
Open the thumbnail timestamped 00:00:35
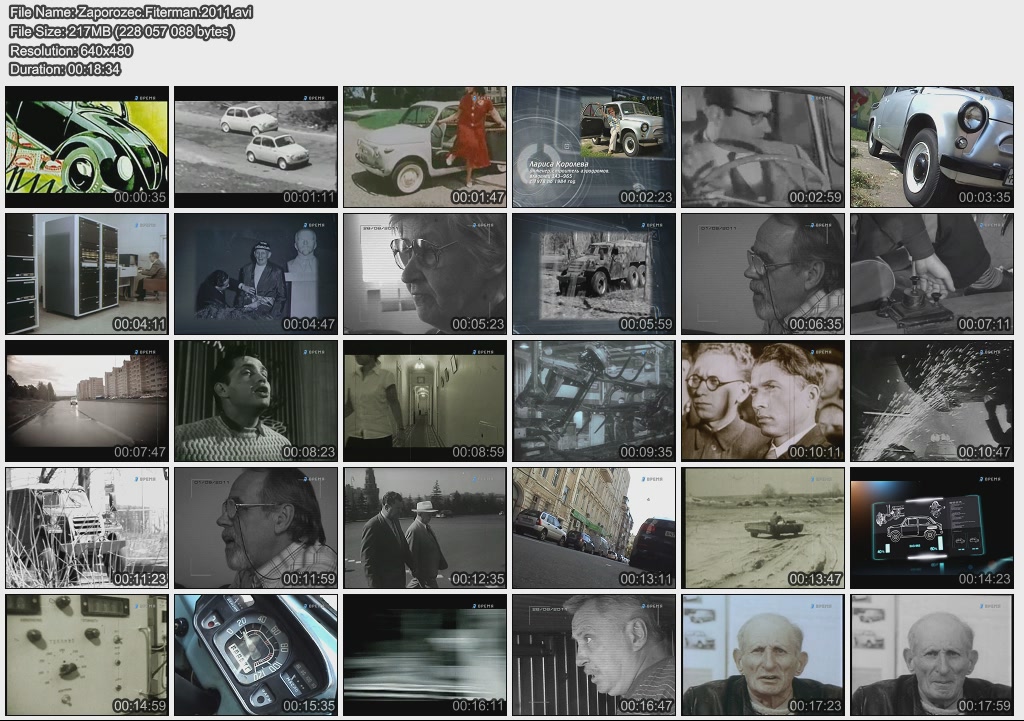point(87,147)
